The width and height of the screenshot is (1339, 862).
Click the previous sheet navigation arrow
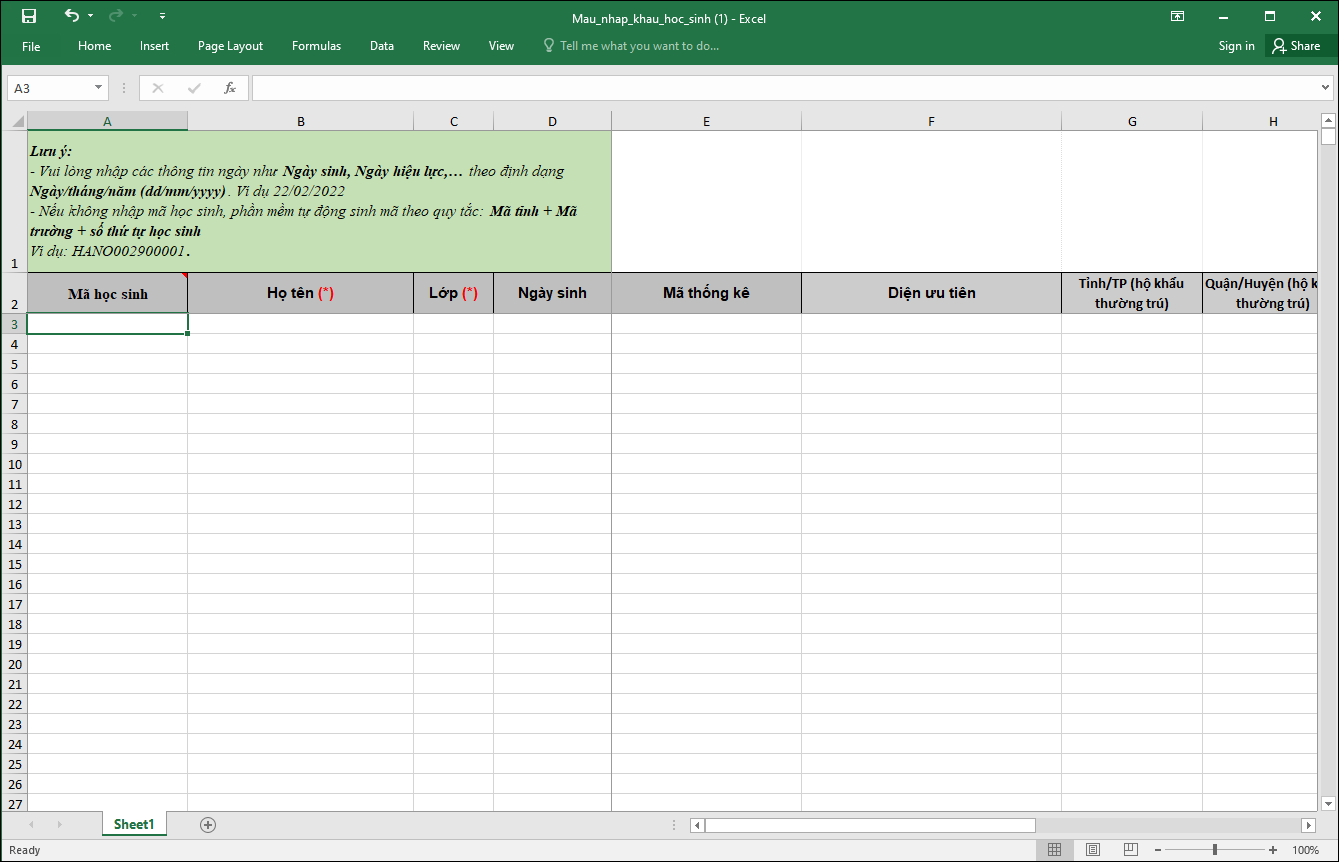[x=31, y=825]
